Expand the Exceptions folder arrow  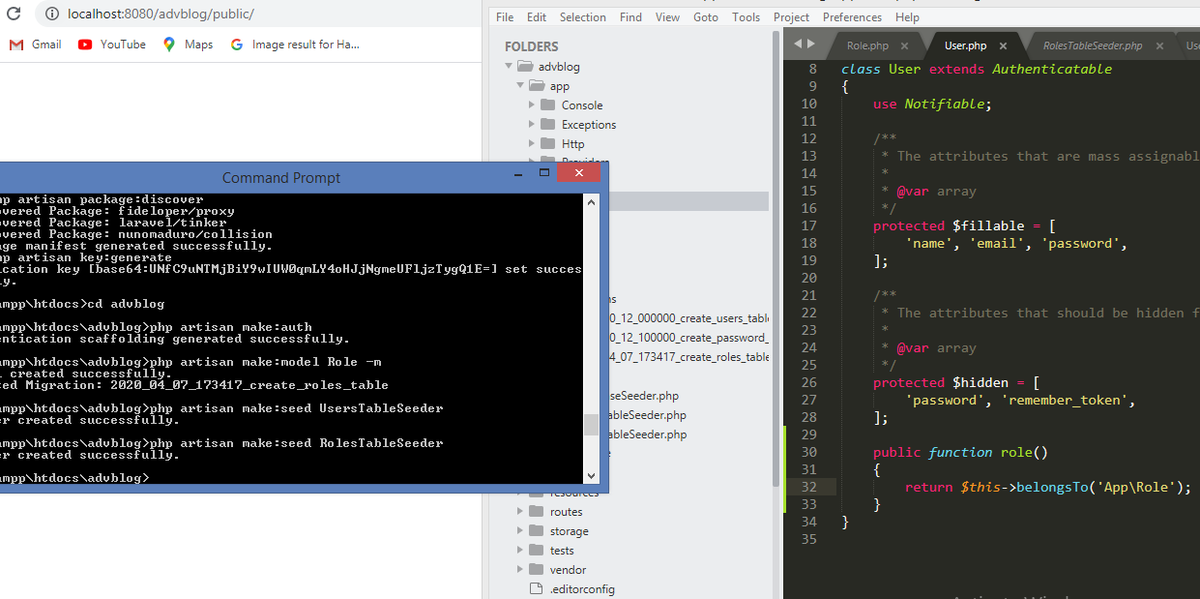click(x=532, y=125)
